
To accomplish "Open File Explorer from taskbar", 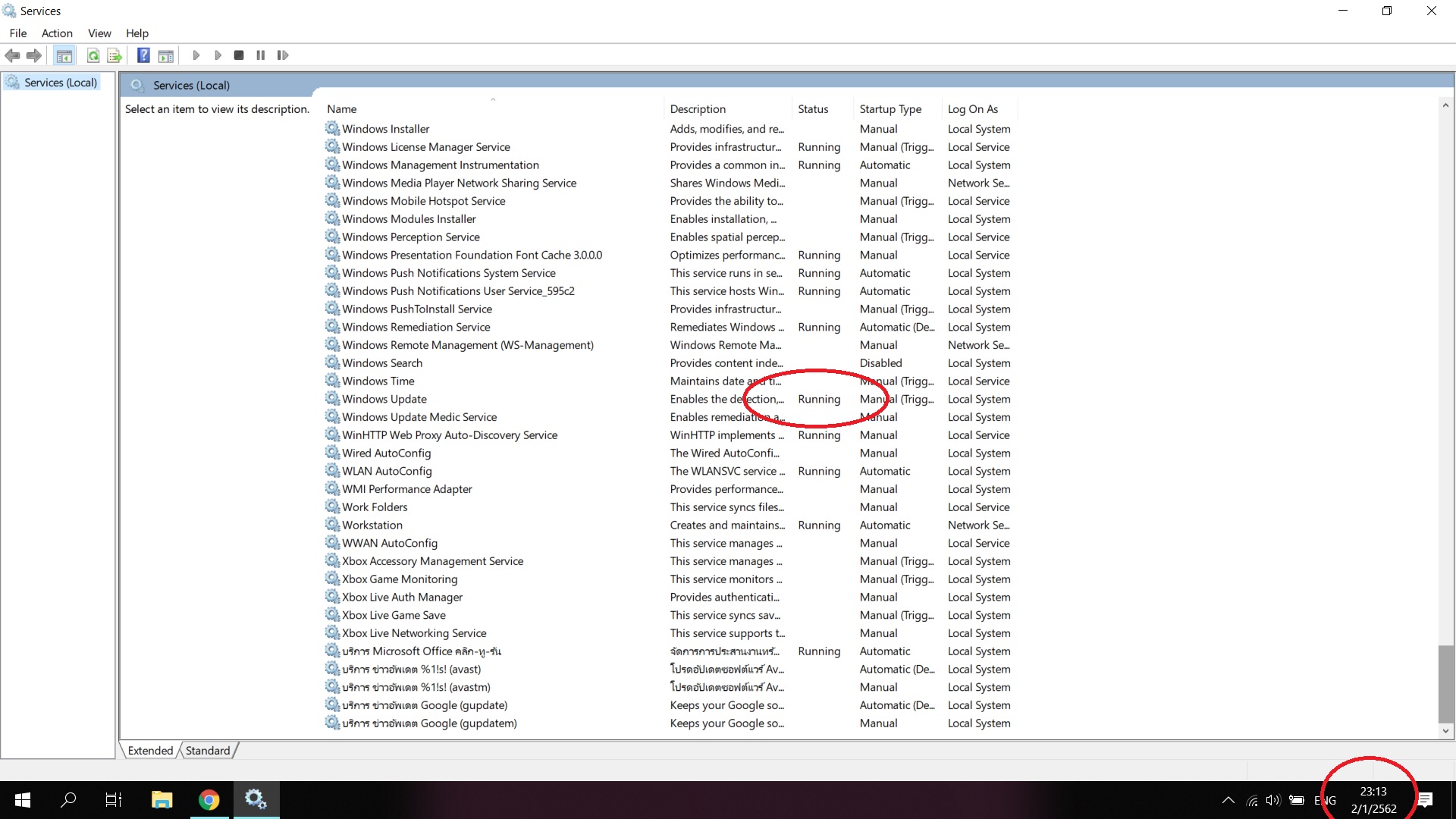I will (162, 800).
